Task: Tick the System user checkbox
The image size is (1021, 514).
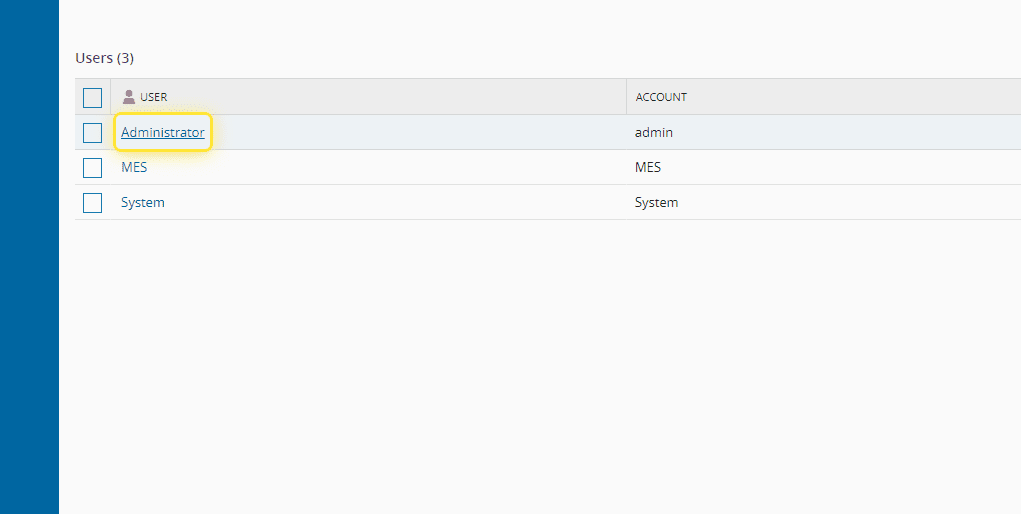Action: pyautogui.click(x=93, y=202)
